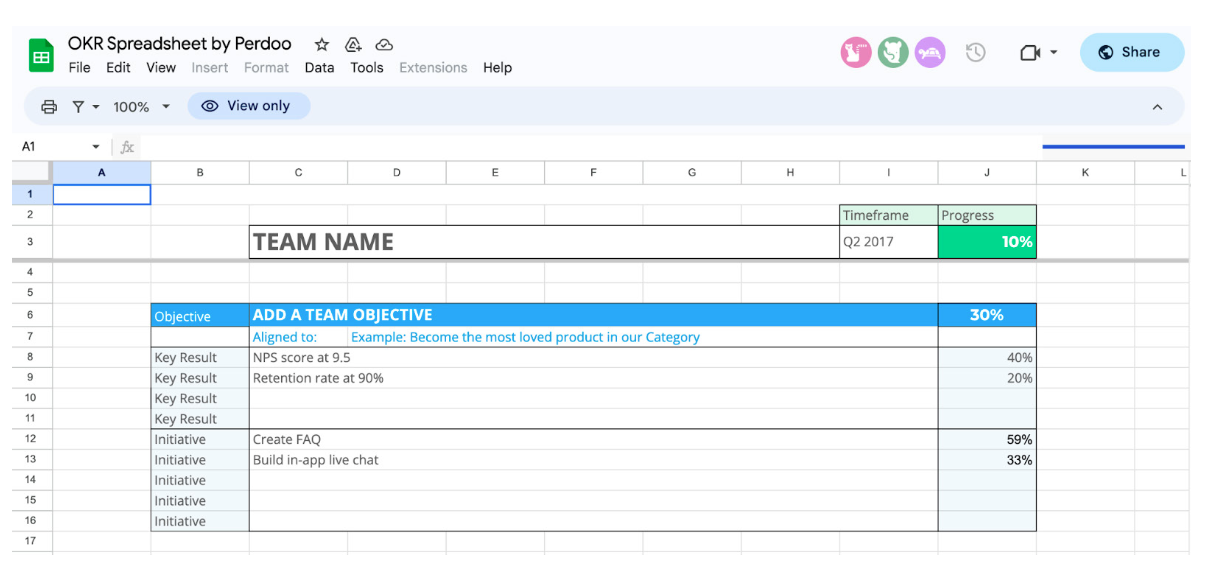The image size is (1214, 573).
Task: Click the Timeframe header cell
Action: 888,215
